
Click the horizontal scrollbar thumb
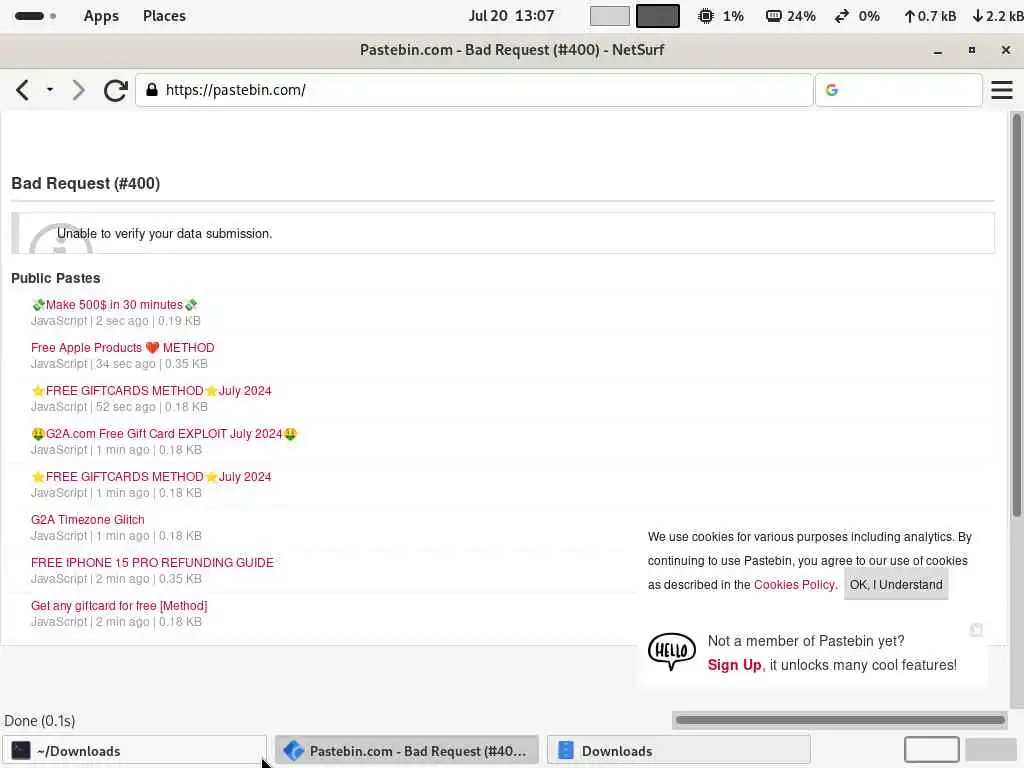tap(840, 720)
